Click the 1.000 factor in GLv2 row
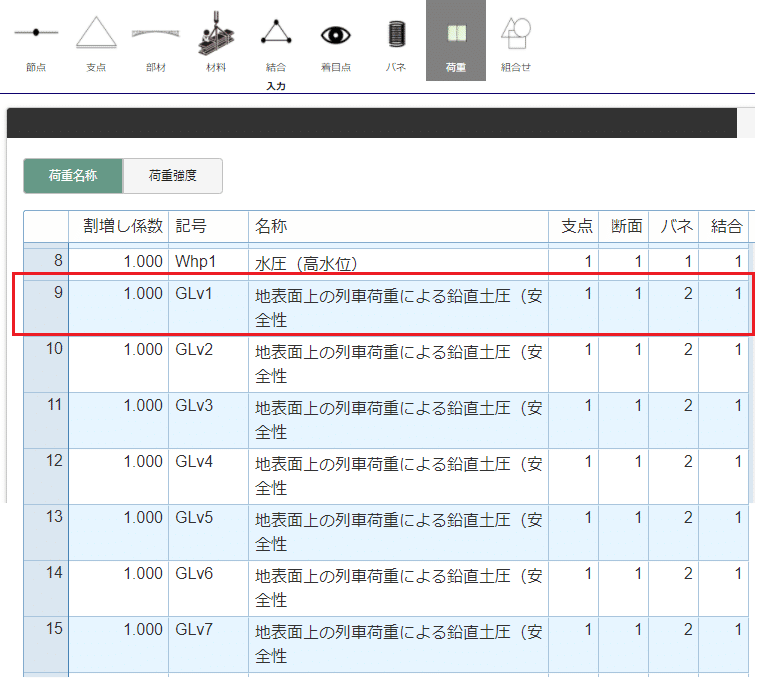The height and width of the screenshot is (682, 757). (x=119, y=364)
